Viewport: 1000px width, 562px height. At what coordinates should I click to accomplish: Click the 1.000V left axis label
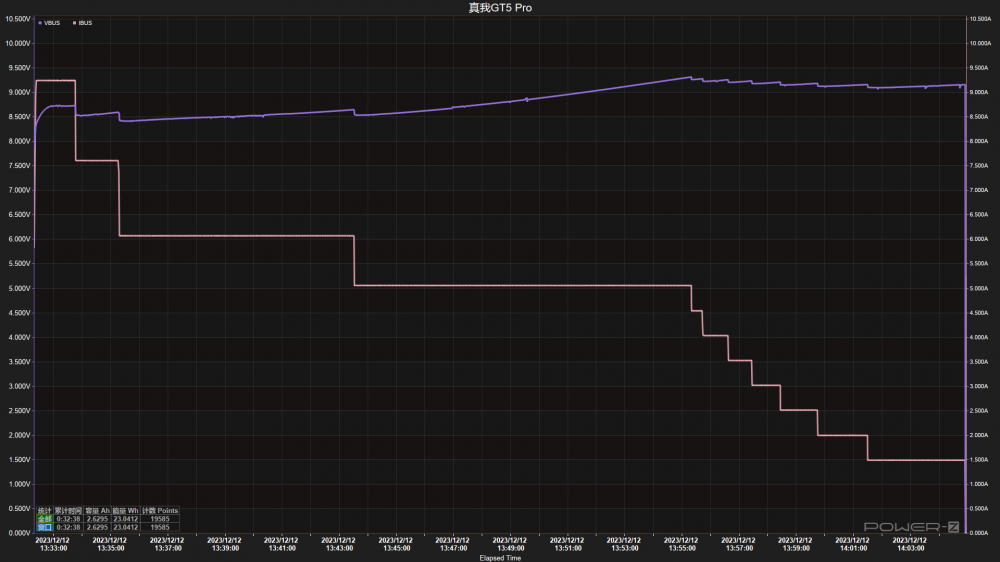pos(19,484)
